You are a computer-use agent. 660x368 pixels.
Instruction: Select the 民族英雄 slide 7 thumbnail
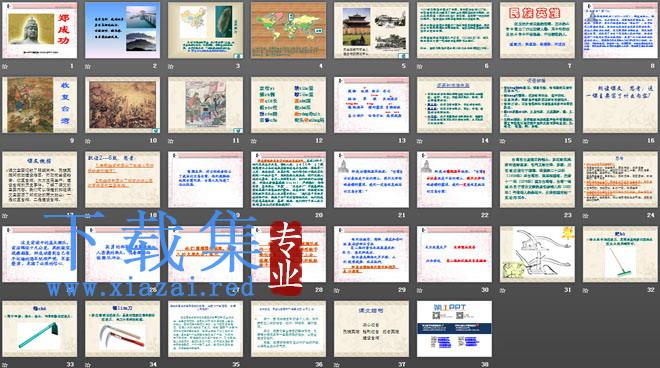coord(537,30)
